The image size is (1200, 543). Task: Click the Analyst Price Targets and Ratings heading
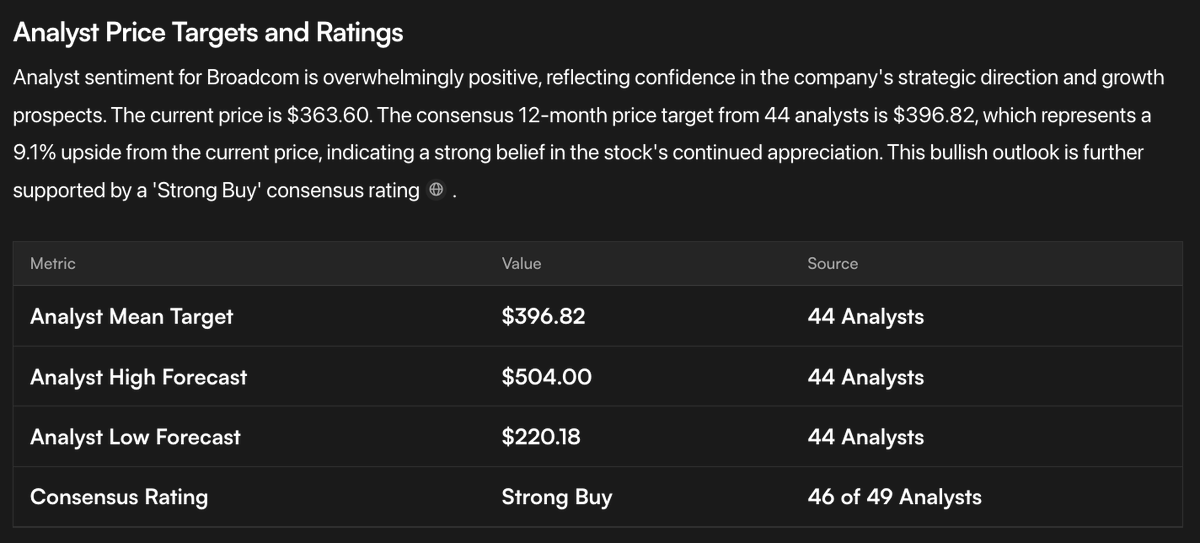pos(208,33)
